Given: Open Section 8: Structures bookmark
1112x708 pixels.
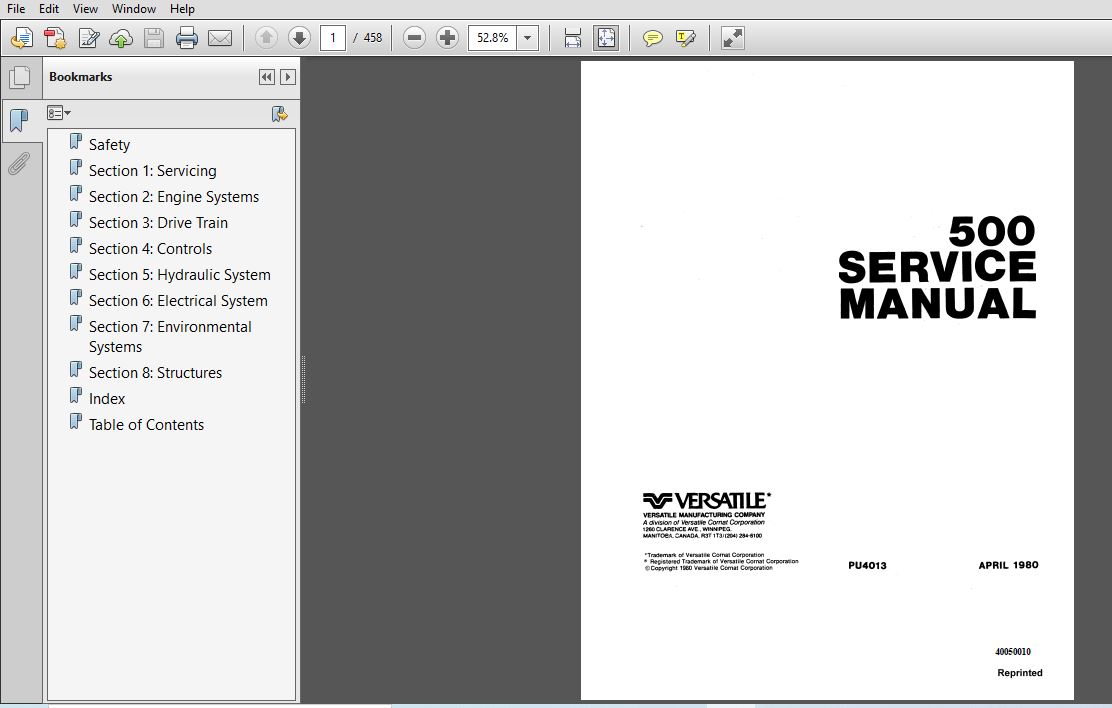Looking at the screenshot, I should click(155, 372).
